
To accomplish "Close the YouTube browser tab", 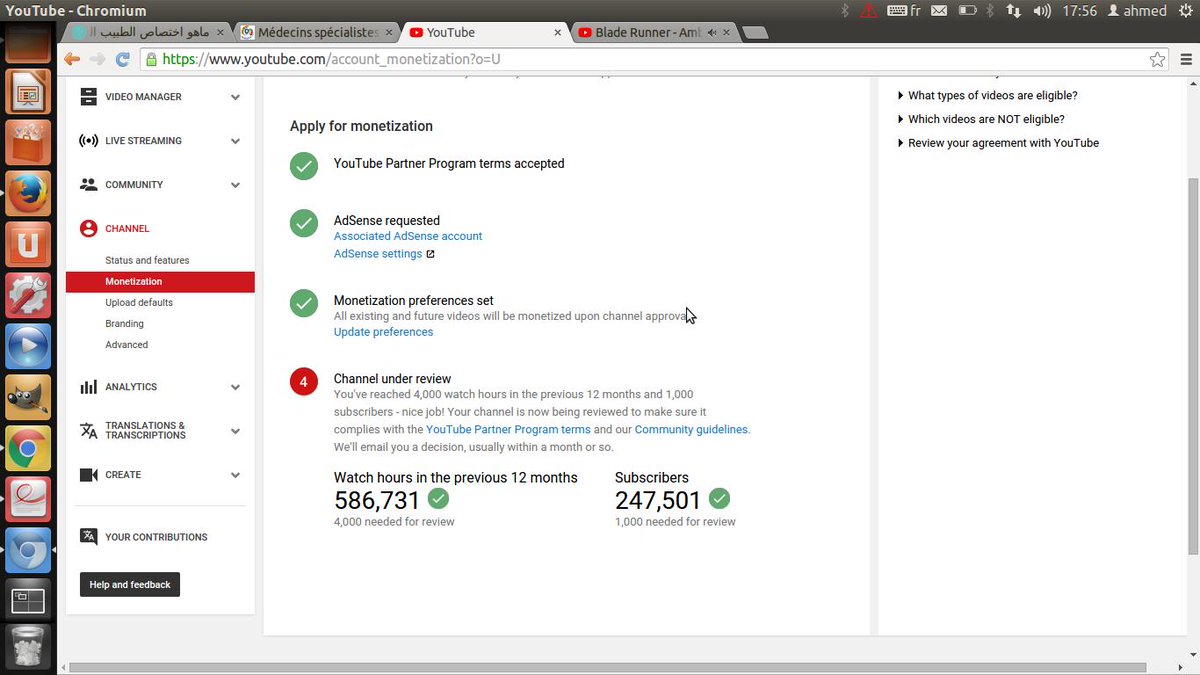I will (558, 33).
